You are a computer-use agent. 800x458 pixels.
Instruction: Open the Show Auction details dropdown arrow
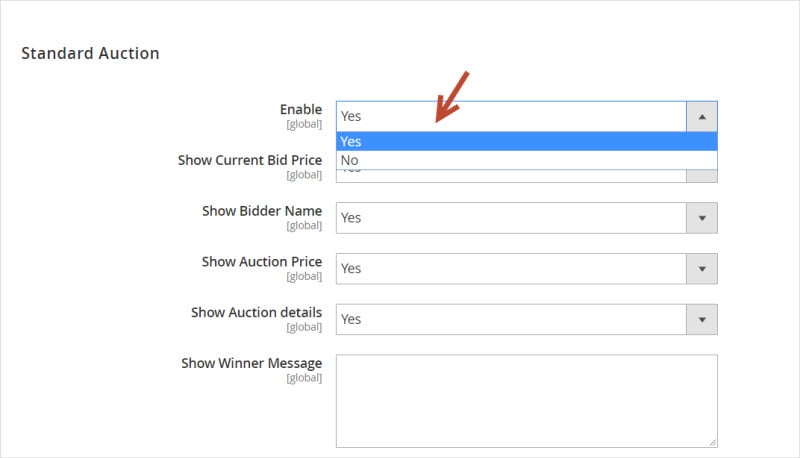coord(702,319)
